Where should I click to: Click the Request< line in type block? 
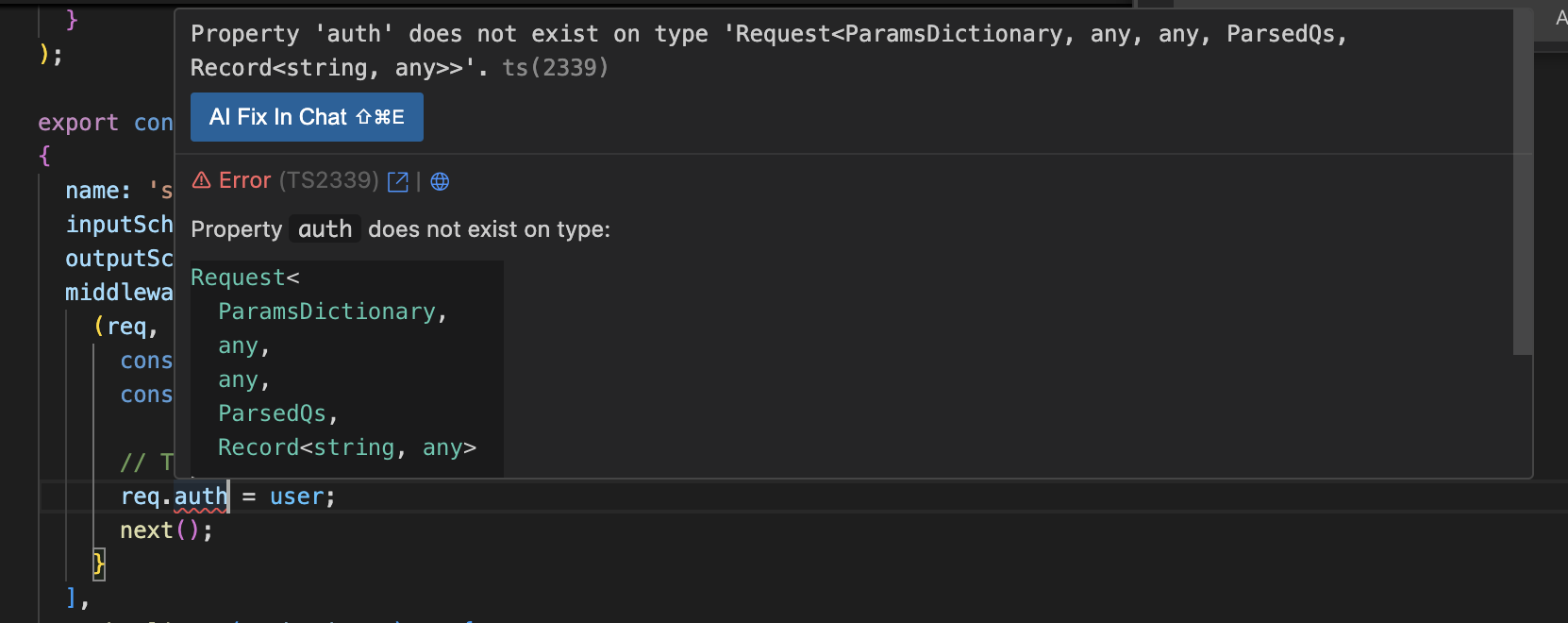point(244,278)
